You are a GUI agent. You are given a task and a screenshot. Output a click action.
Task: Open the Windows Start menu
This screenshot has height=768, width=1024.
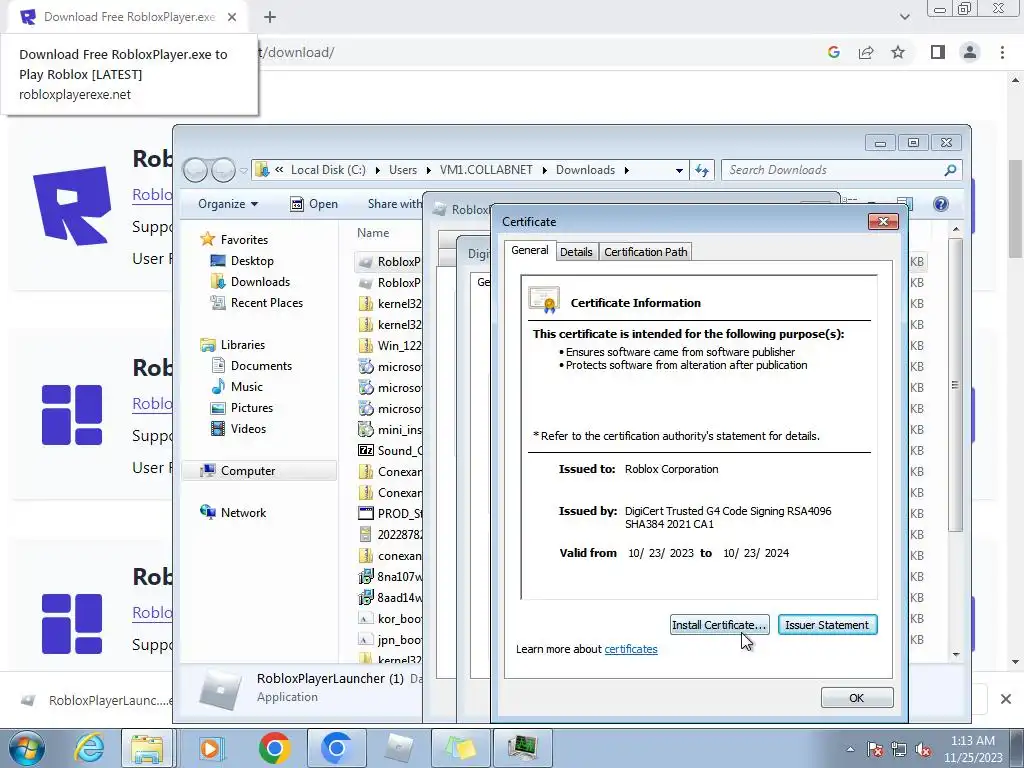[x=26, y=748]
